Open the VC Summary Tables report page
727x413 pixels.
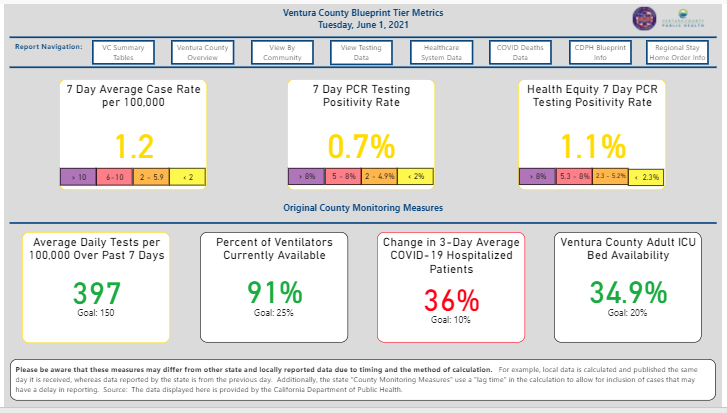point(123,52)
